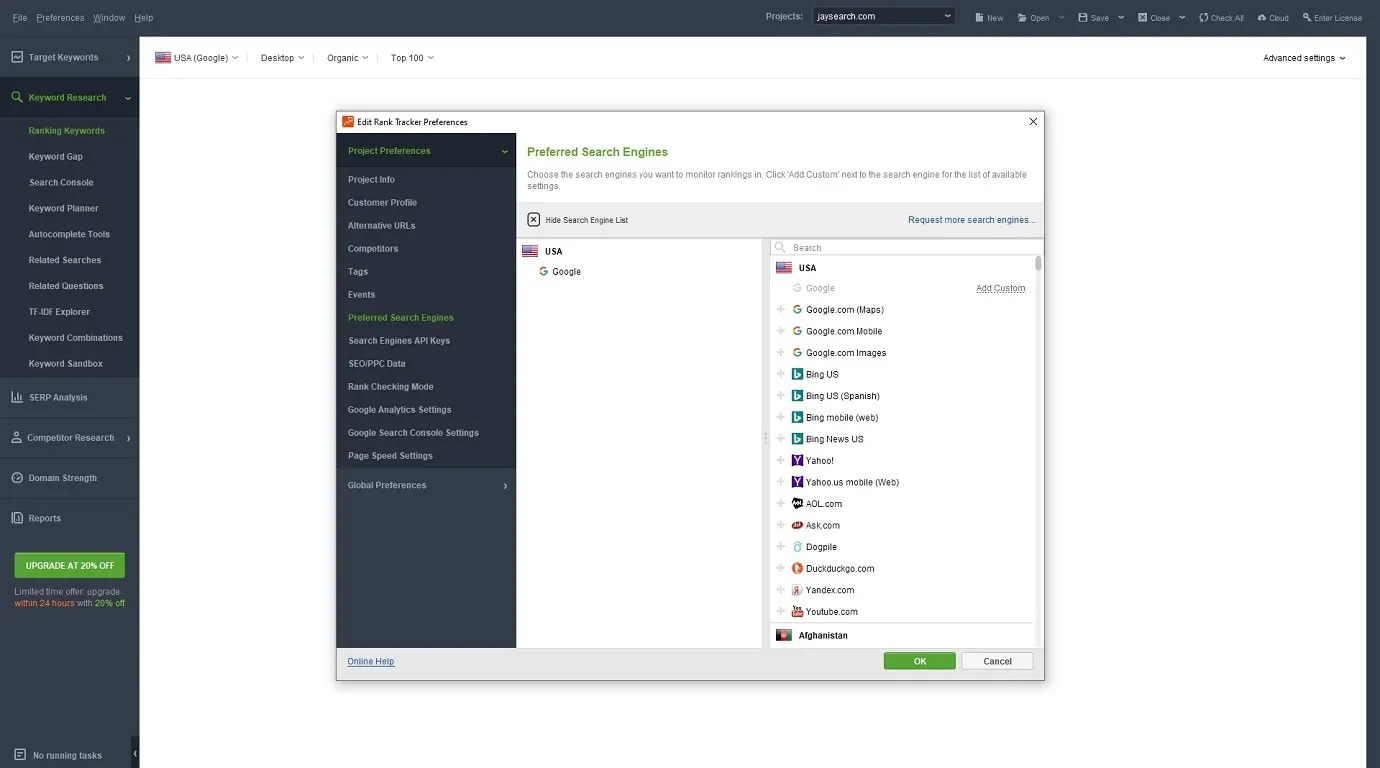Image resolution: width=1380 pixels, height=768 pixels.
Task: Click the Close project toolbar icon
Action: 1143,17
